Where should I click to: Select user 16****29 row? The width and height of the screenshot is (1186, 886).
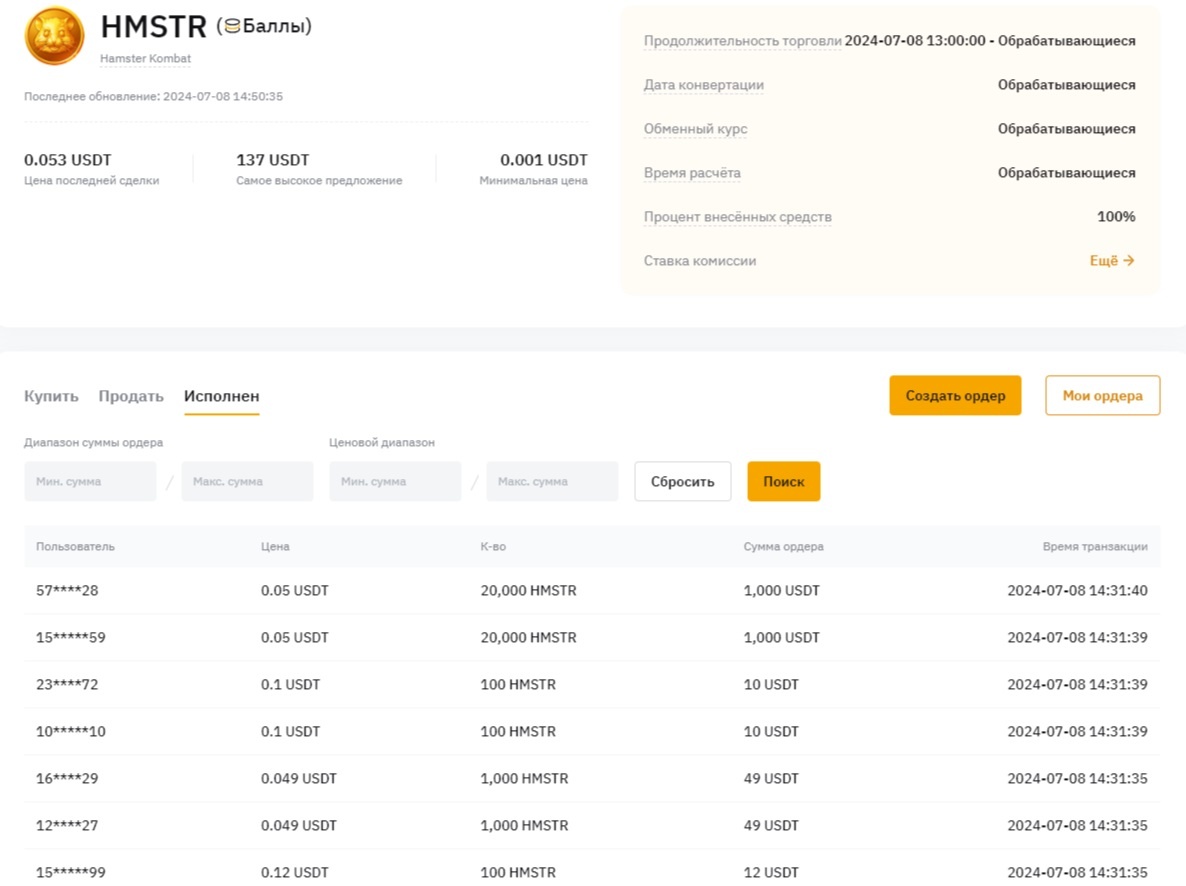592,778
